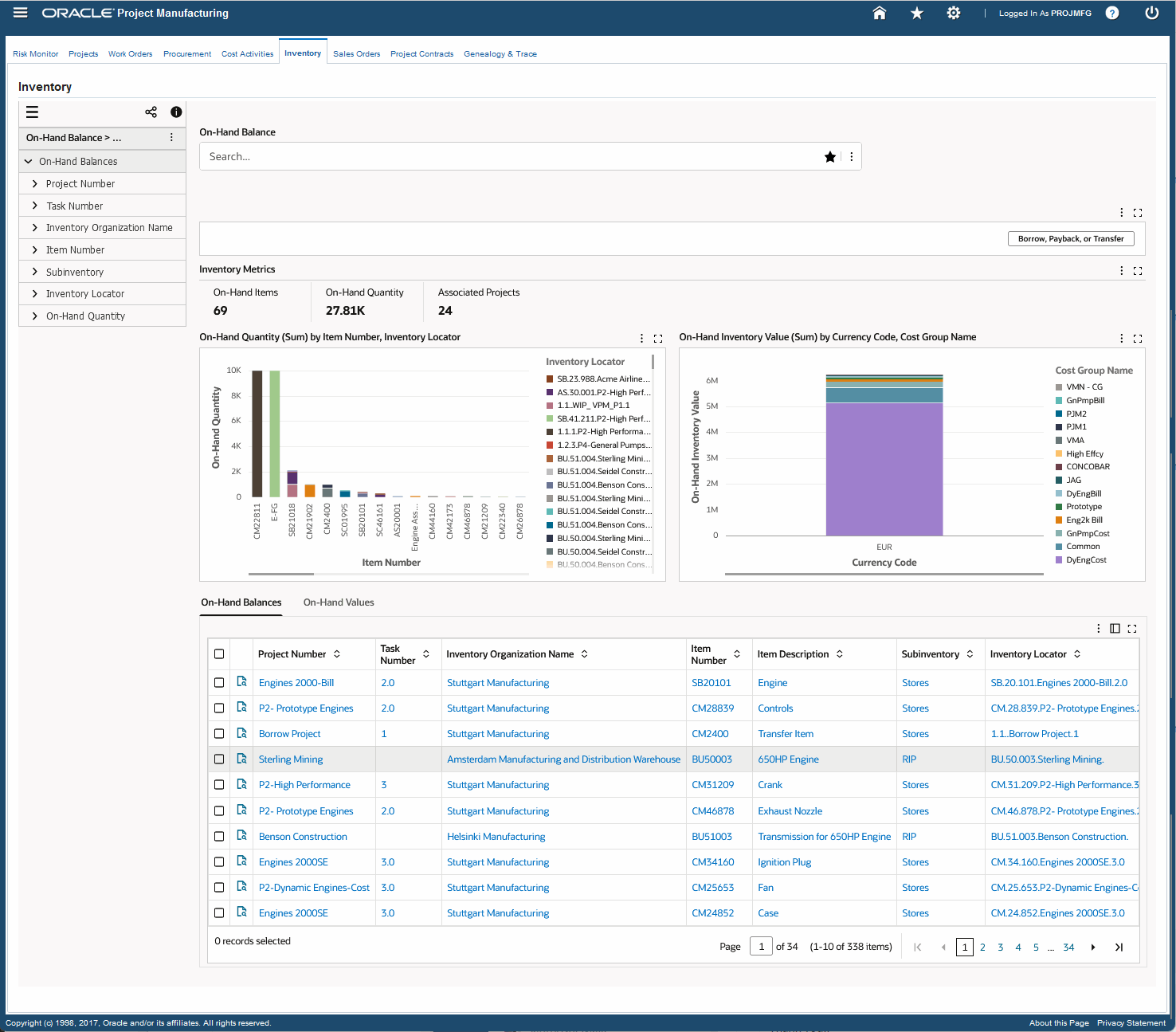
Task: Click Borrow, Payback, or Transfer button
Action: (x=1071, y=239)
